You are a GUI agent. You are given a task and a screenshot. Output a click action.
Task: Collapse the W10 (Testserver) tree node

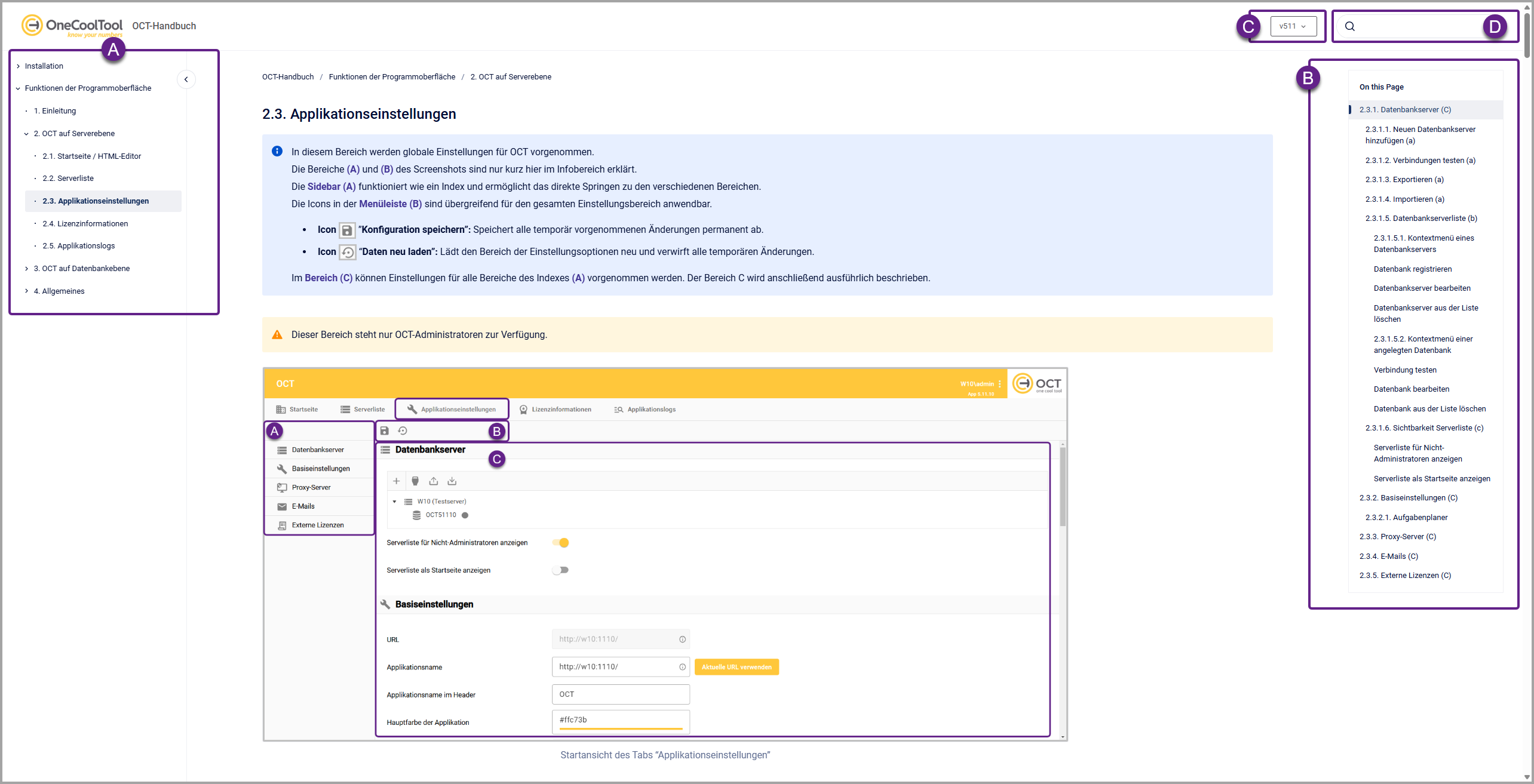394,502
